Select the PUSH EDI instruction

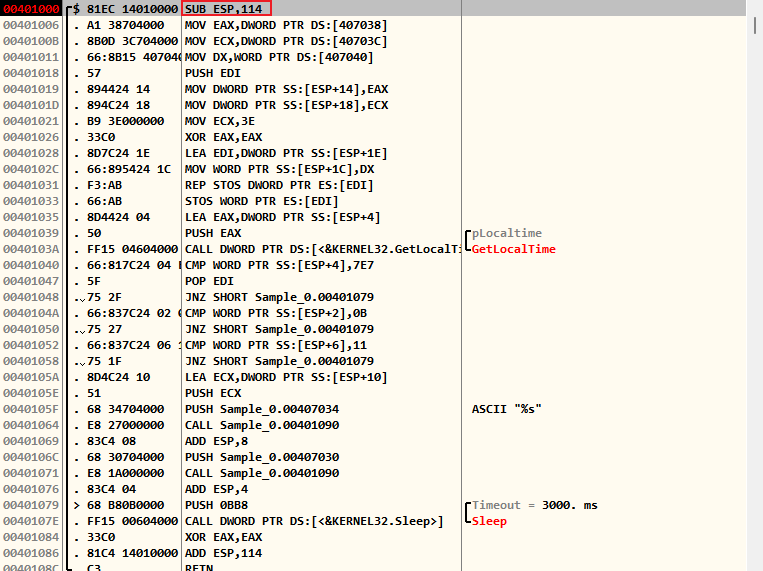coord(213,73)
